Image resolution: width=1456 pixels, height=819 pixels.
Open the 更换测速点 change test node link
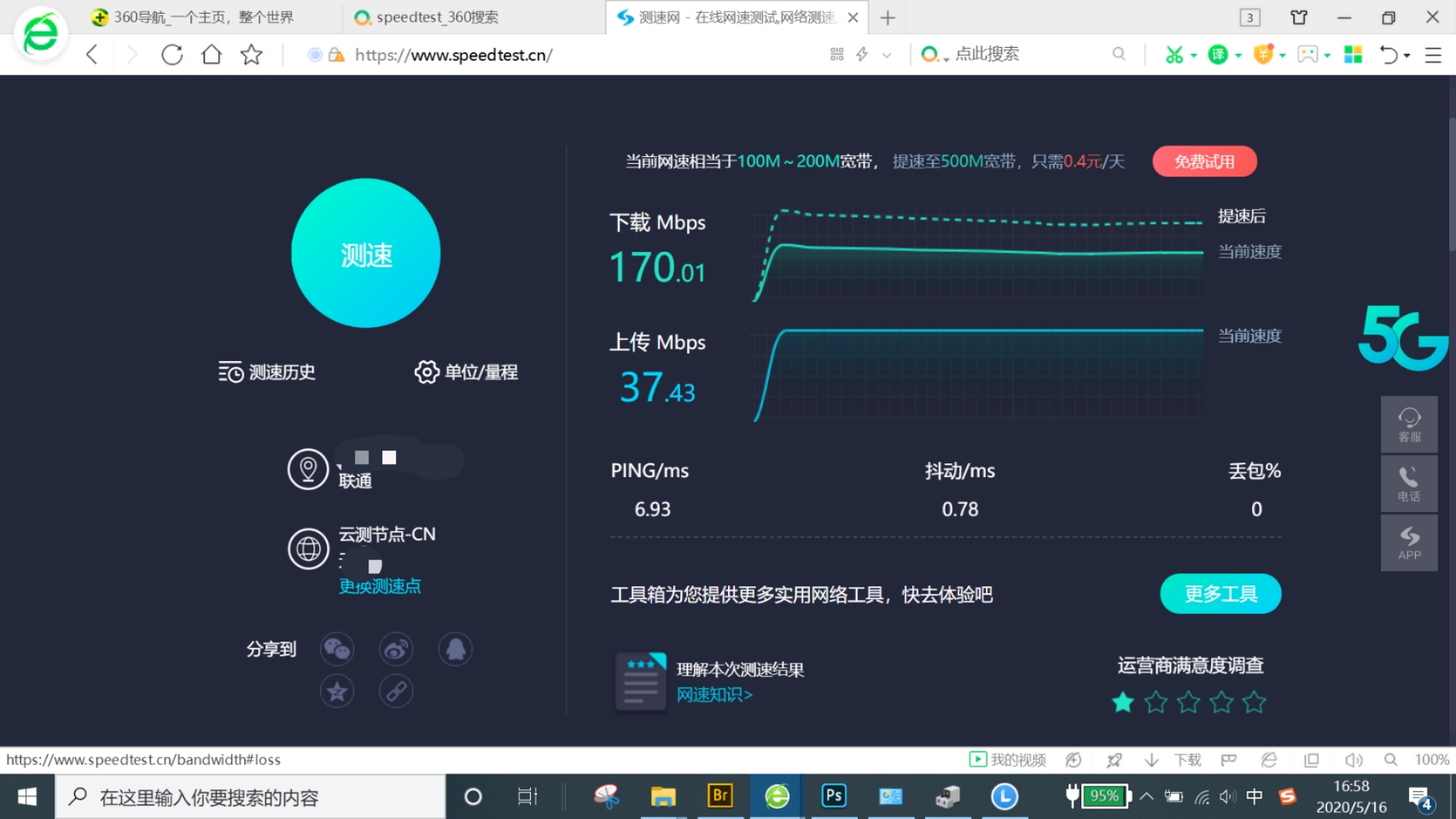pos(379,585)
